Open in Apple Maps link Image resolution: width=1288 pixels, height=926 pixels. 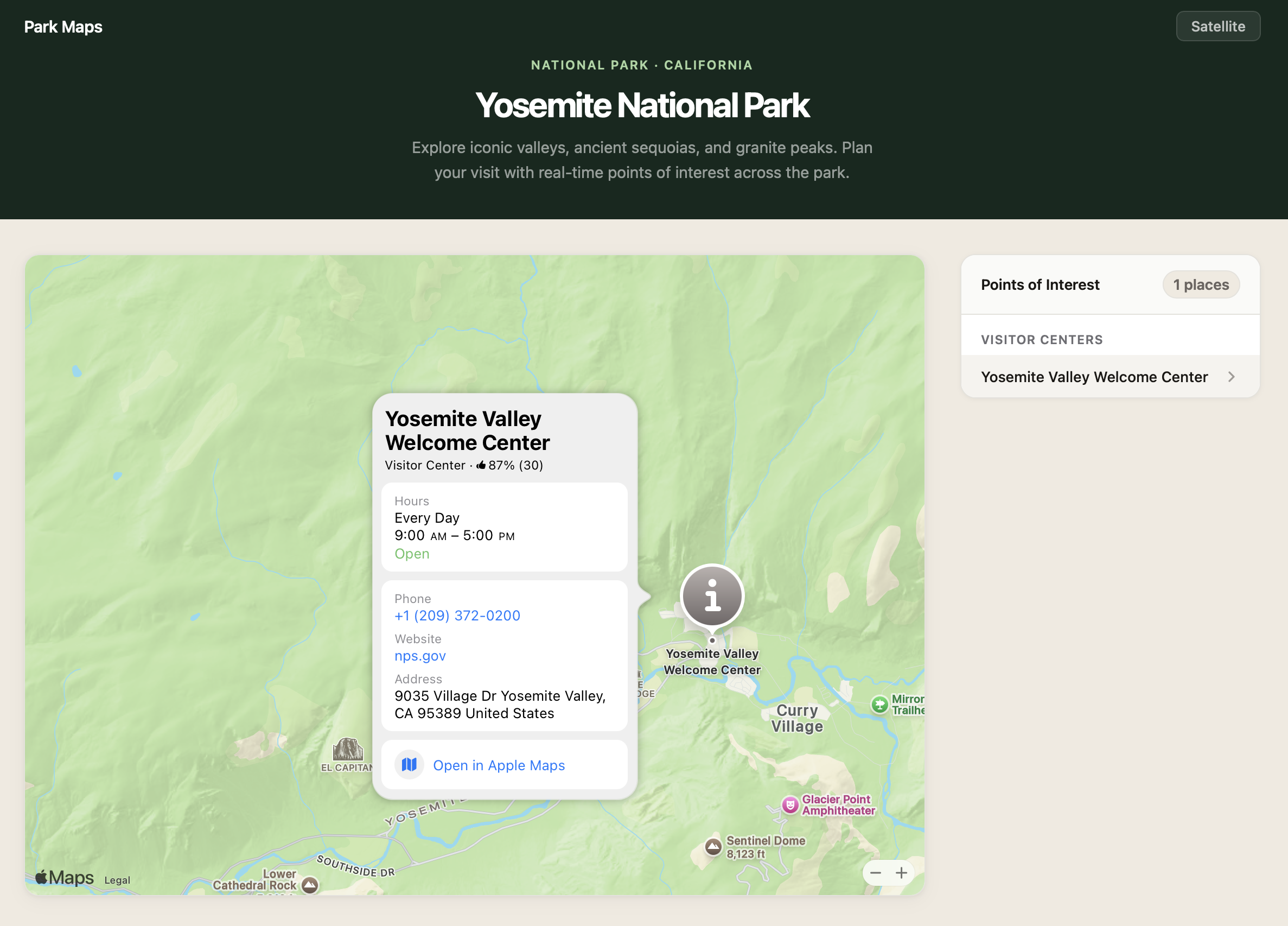499,765
